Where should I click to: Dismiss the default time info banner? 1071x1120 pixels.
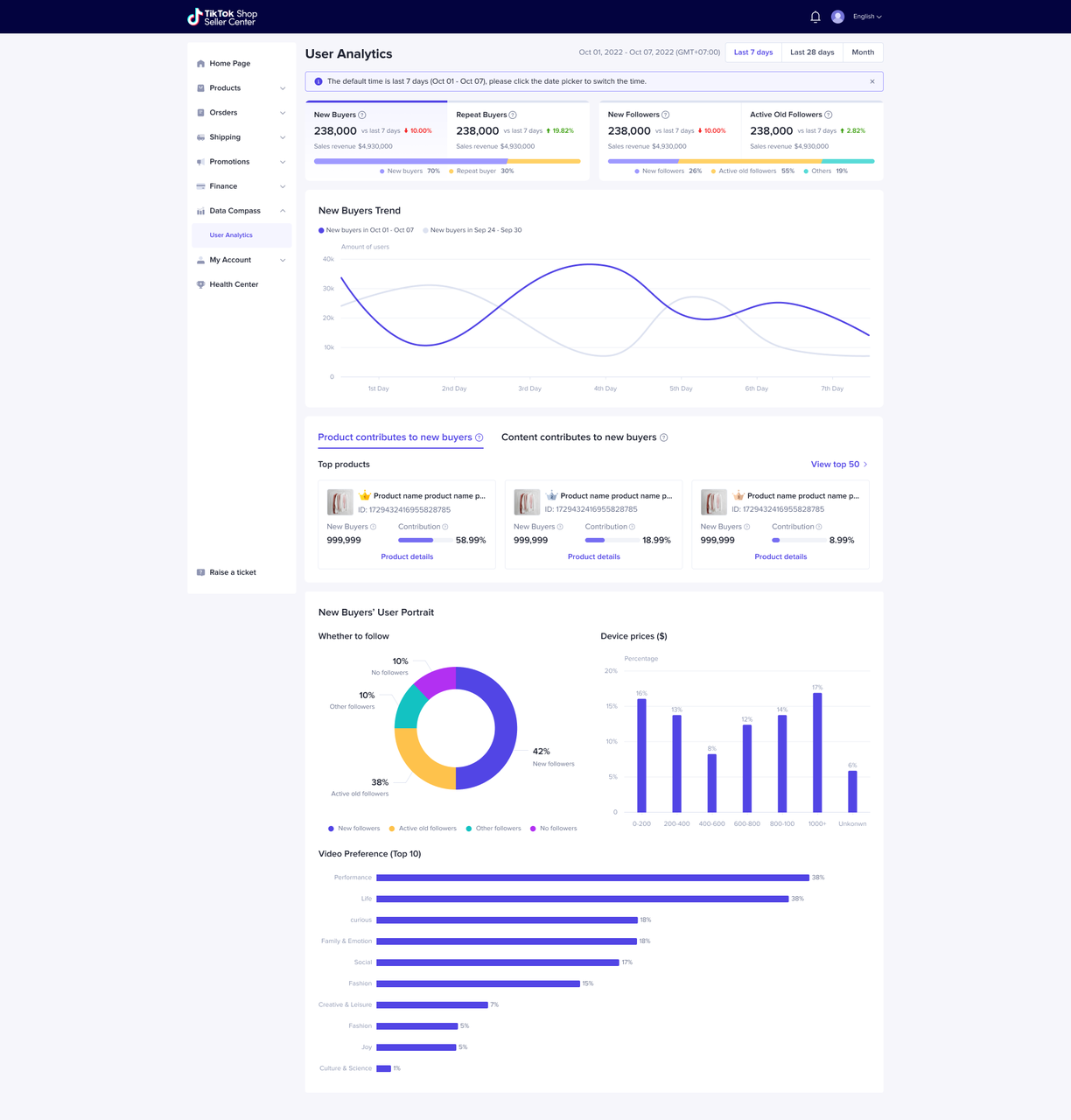871,81
